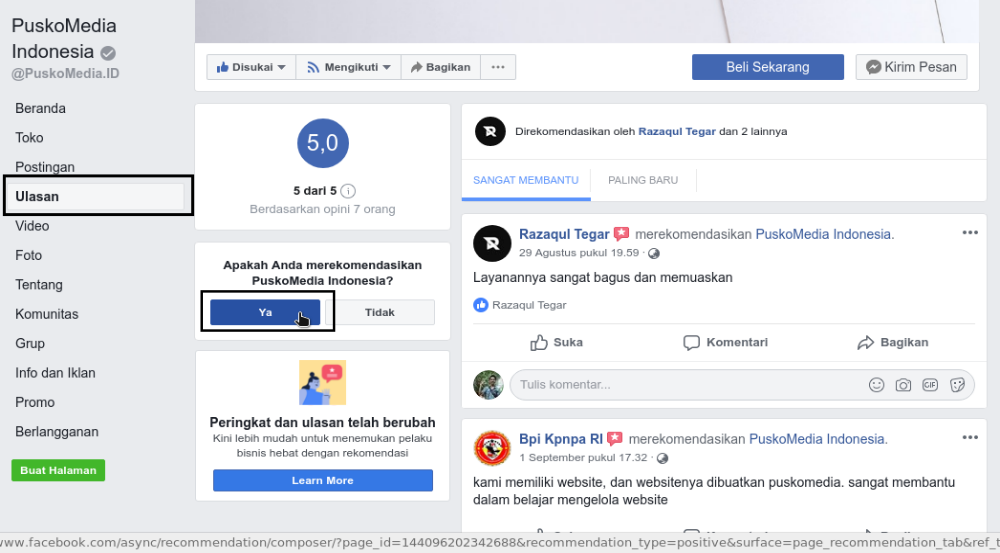1000x553 pixels.
Task: Click the Disukai like dropdown button
Action: pos(251,67)
